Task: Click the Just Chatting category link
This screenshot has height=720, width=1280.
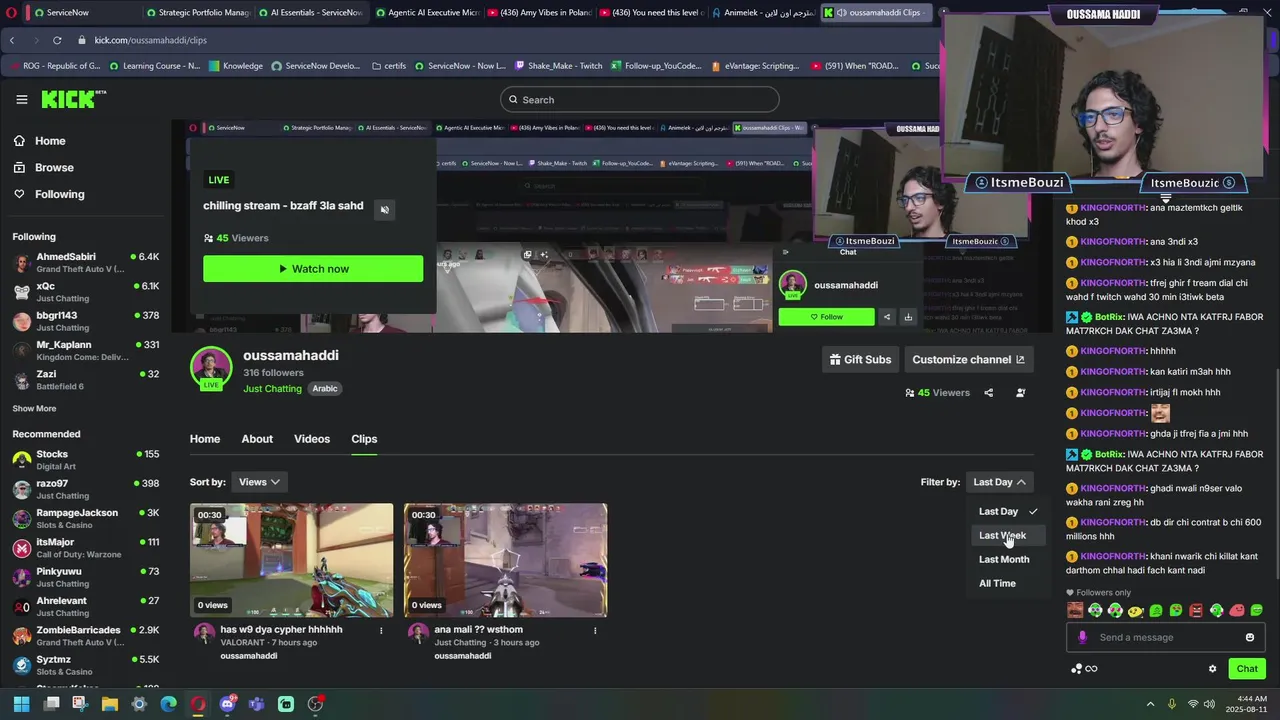Action: tap(272, 389)
